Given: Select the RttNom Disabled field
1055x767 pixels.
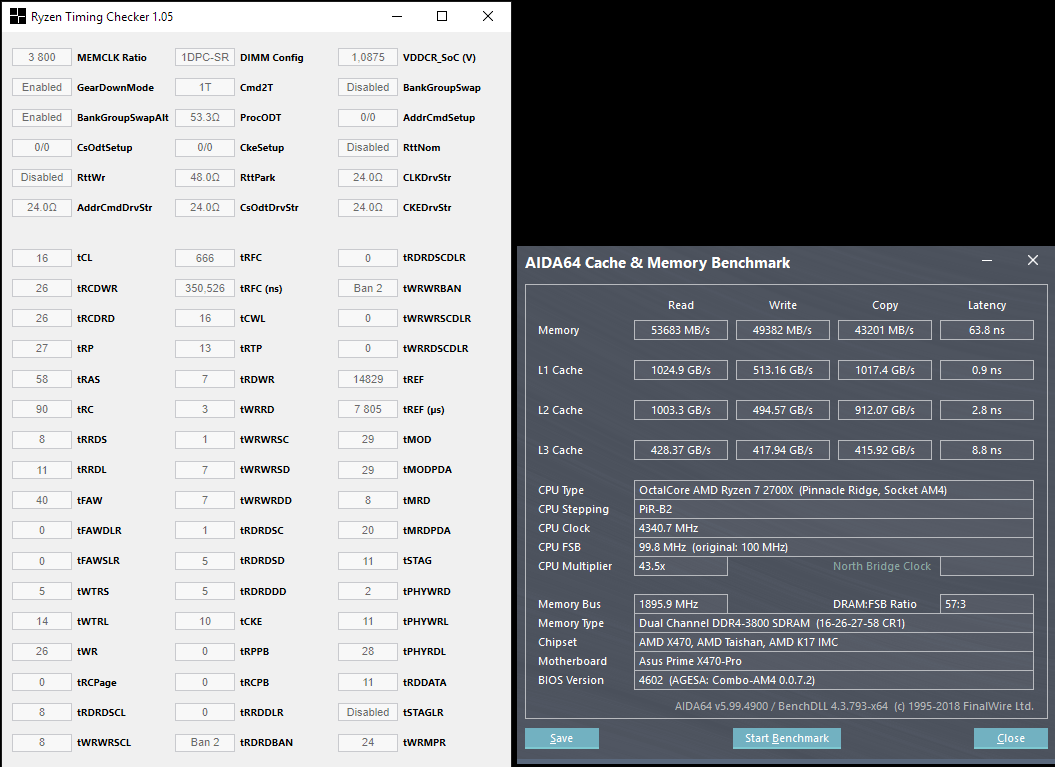Looking at the screenshot, I should [x=367, y=147].
